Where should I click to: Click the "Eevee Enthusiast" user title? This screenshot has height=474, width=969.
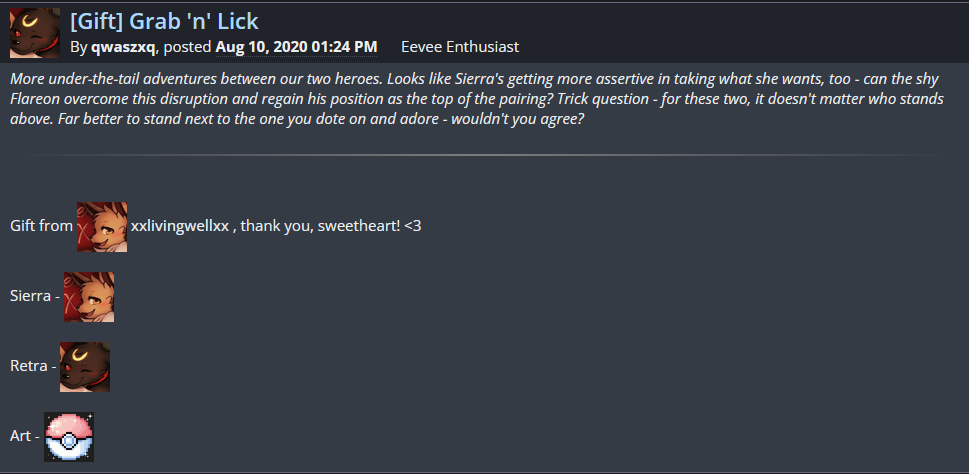[x=459, y=47]
